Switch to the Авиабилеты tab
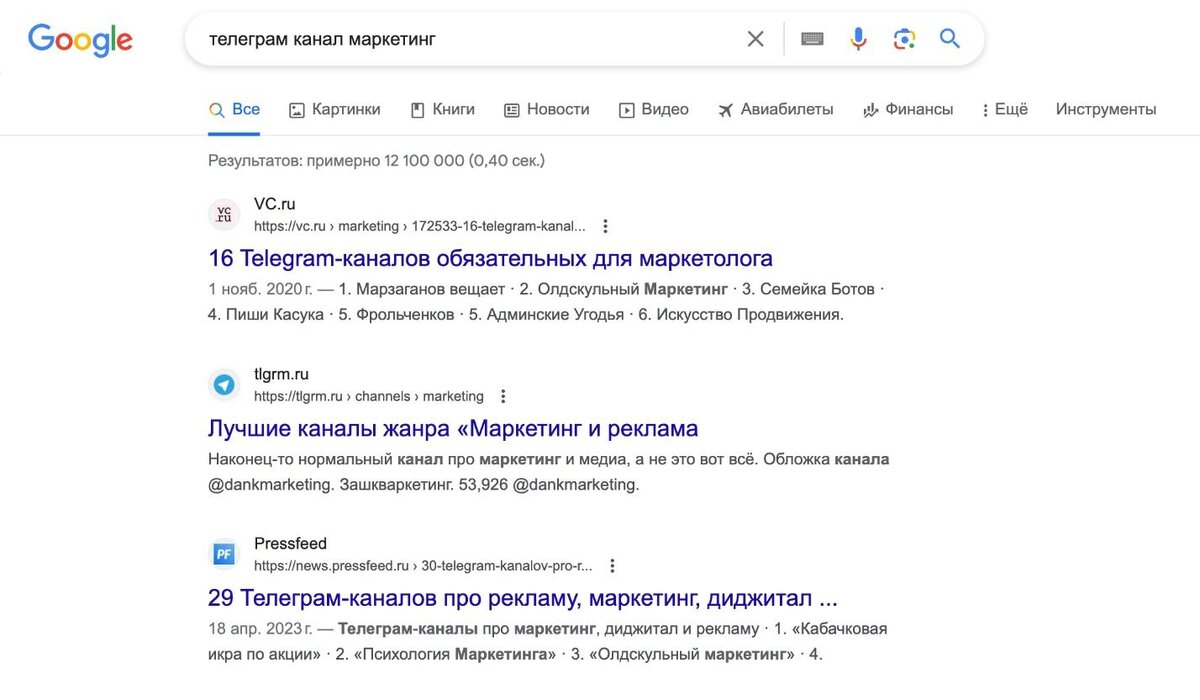 (775, 110)
